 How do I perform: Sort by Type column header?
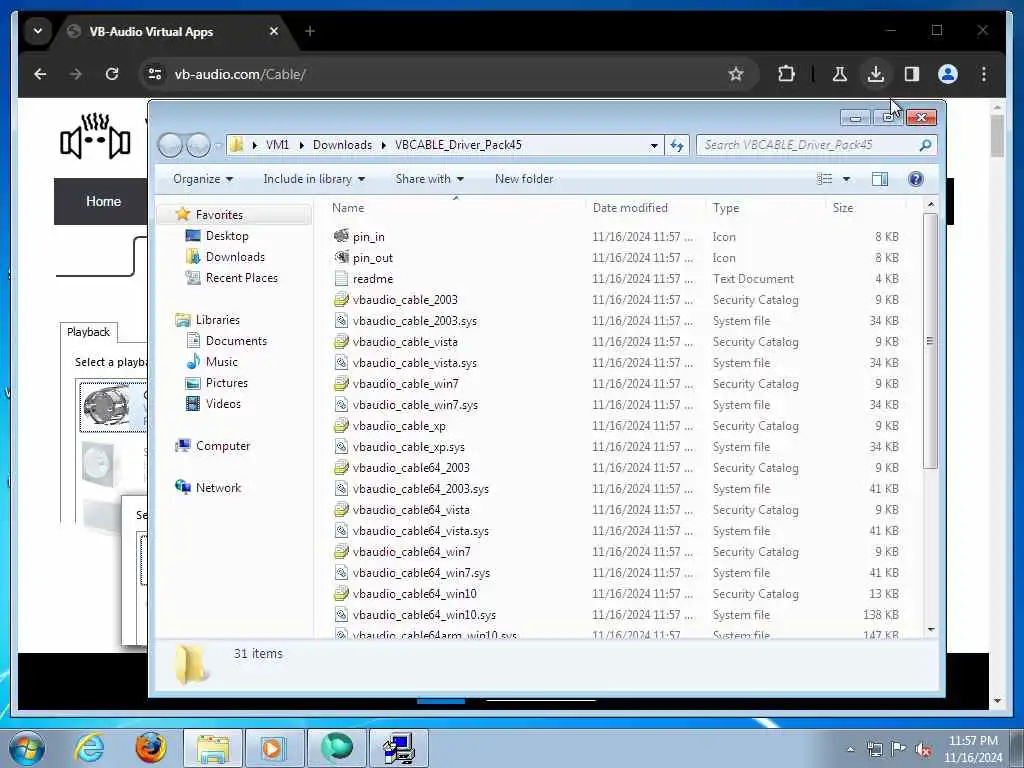[x=726, y=208]
